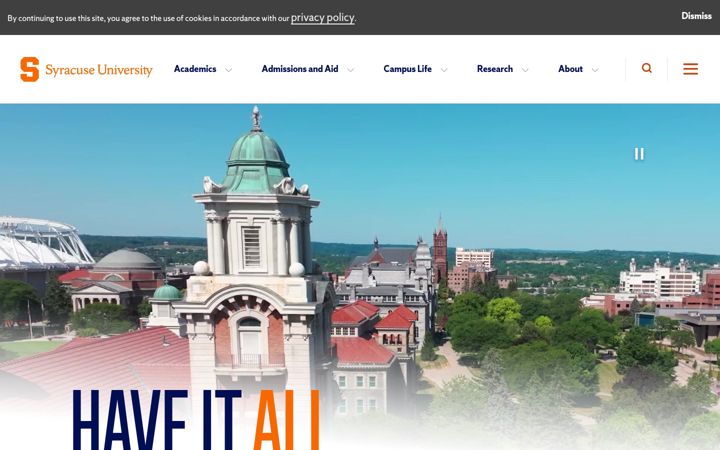Image resolution: width=720 pixels, height=450 pixels.
Task: Expand the Research chevron
Action: [525, 70]
